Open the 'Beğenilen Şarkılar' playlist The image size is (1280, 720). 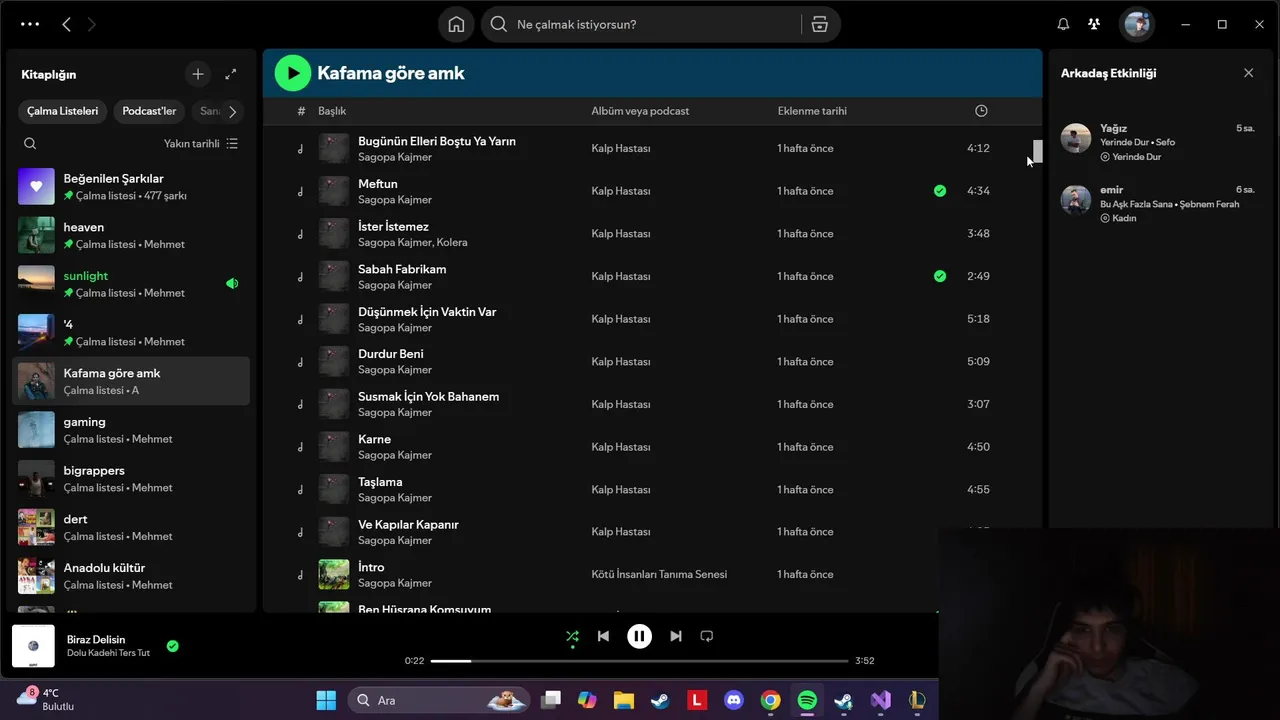131,187
